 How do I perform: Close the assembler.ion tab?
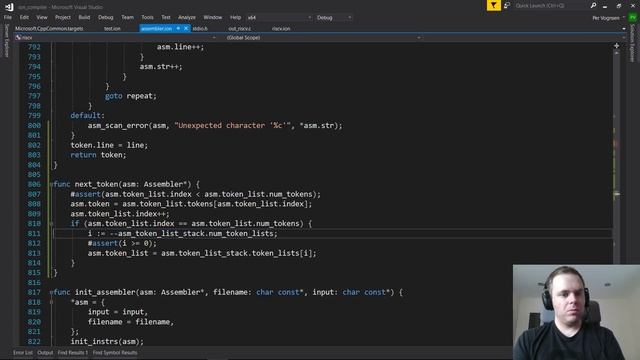pos(186,29)
